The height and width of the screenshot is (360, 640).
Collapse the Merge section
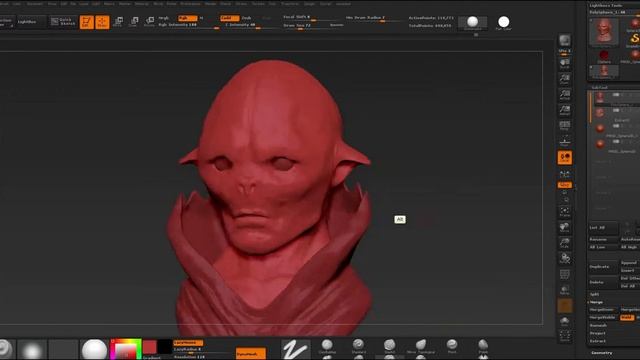coord(597,302)
